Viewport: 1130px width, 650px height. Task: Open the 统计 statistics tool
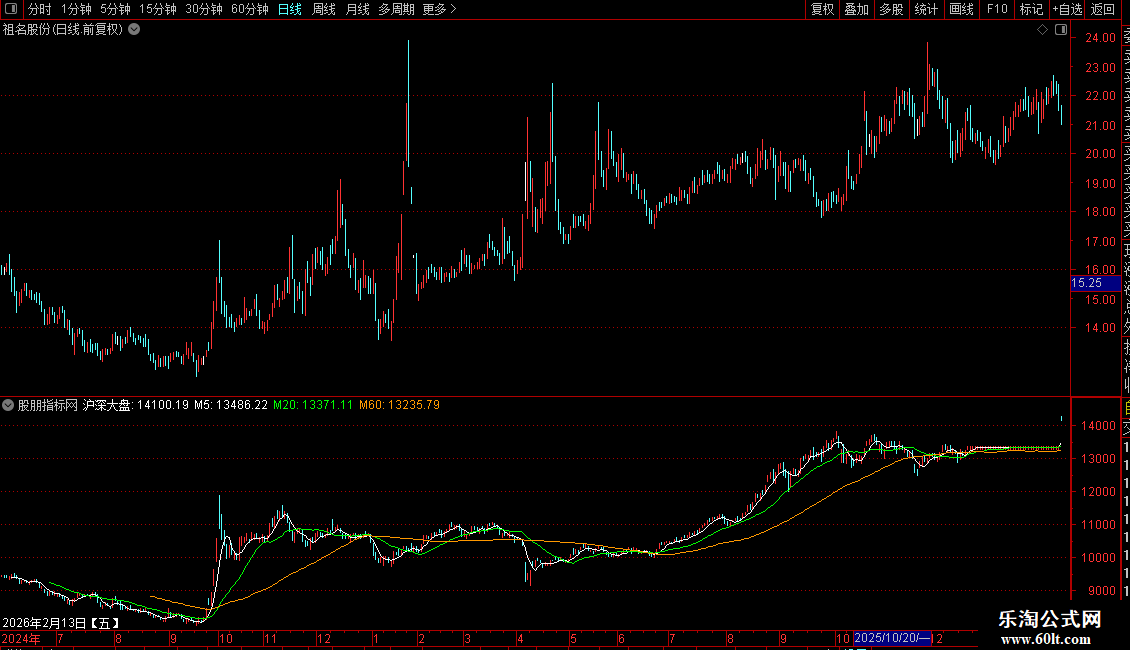(926, 9)
